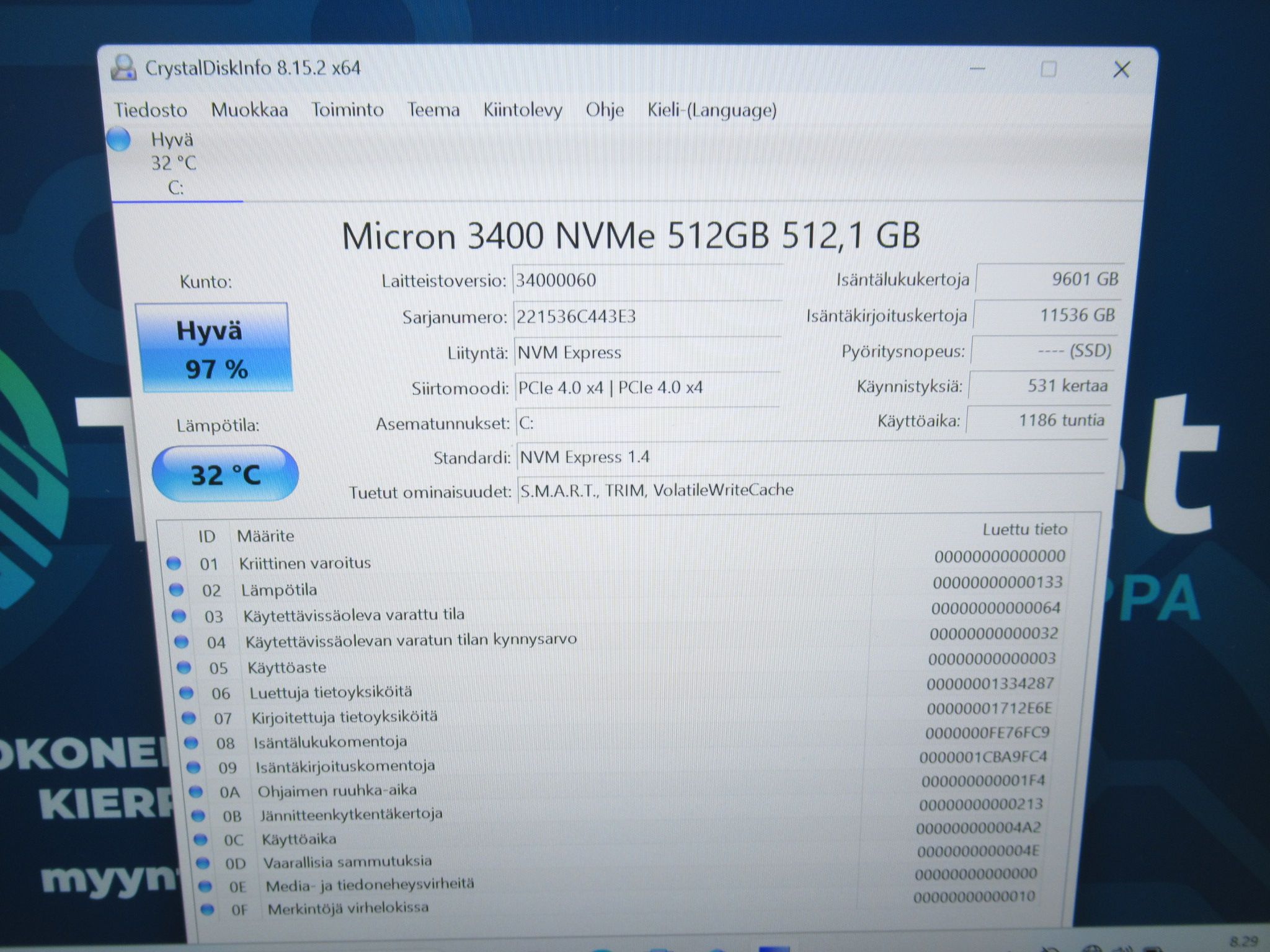The width and height of the screenshot is (1270, 952).
Task: Click the Laitteistoversio field 34000060
Action: pyautogui.click(x=647, y=280)
